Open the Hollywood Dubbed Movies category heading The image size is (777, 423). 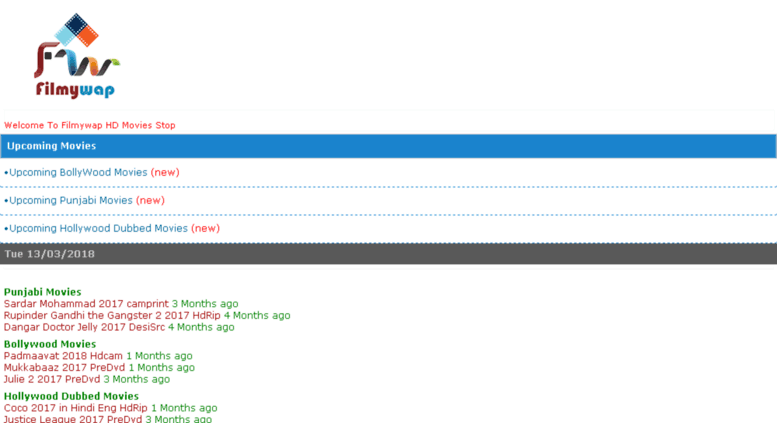[x=71, y=396]
